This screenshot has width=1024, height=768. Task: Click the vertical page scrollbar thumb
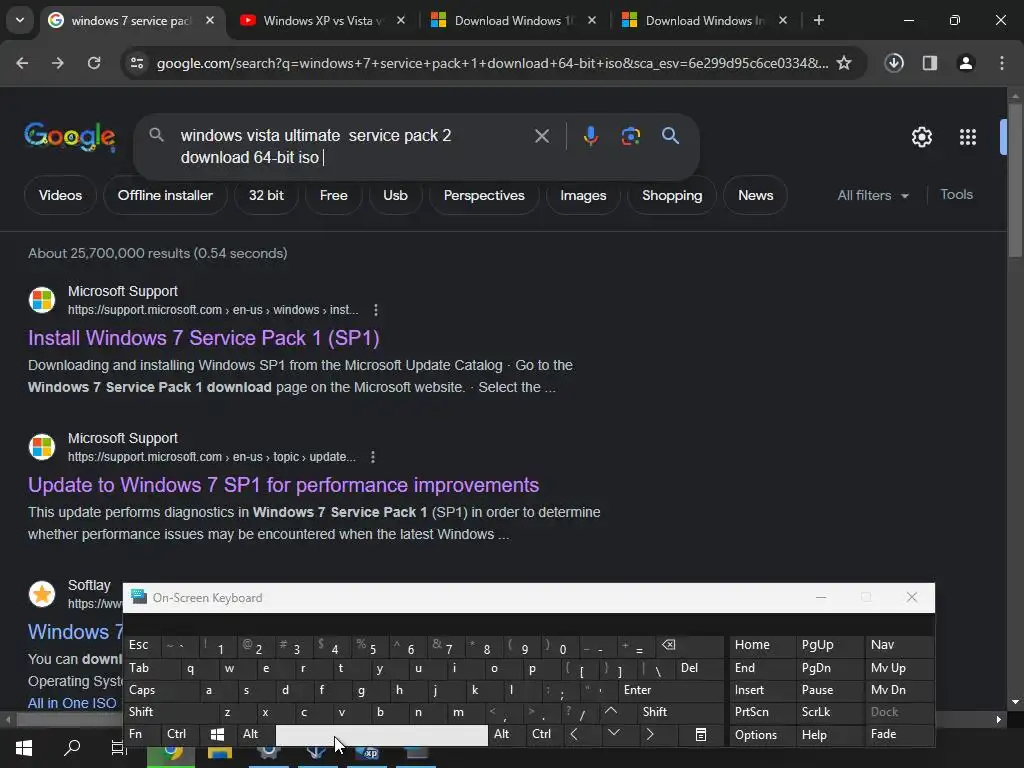click(1015, 179)
